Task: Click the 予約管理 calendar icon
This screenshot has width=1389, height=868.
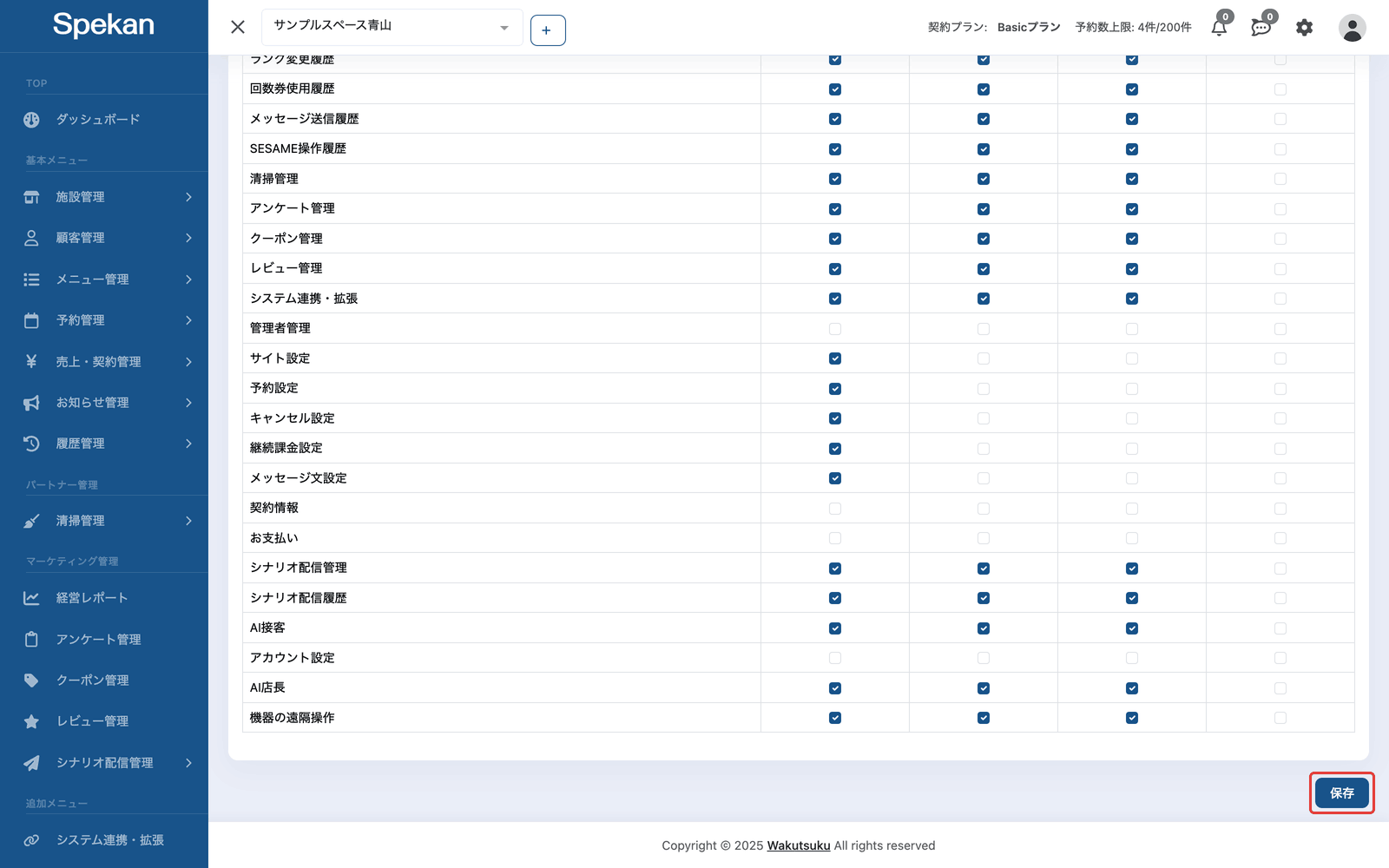Action: pos(31,320)
